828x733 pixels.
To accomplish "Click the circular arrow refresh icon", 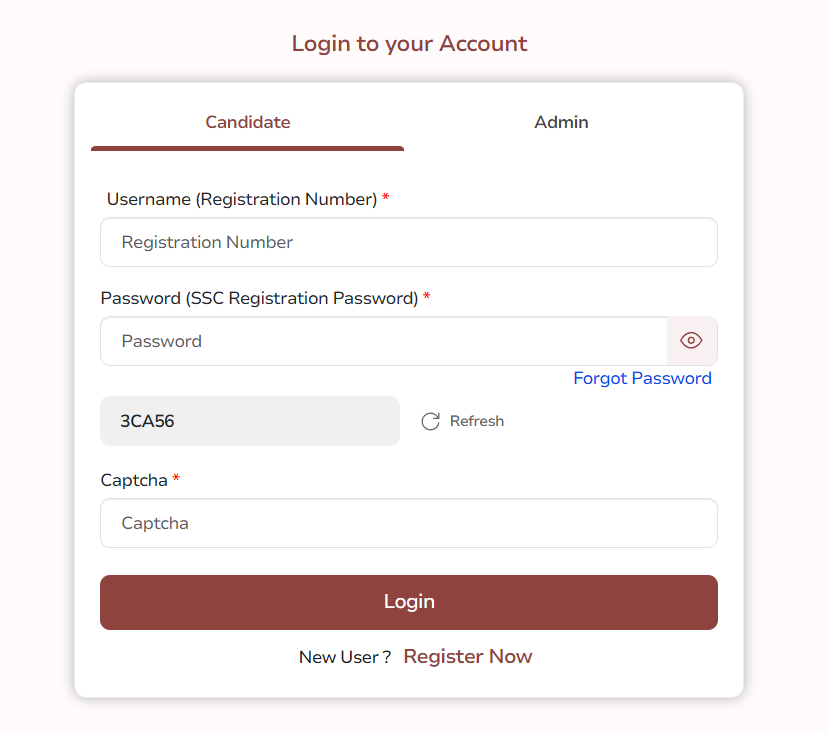I will pyautogui.click(x=431, y=421).
